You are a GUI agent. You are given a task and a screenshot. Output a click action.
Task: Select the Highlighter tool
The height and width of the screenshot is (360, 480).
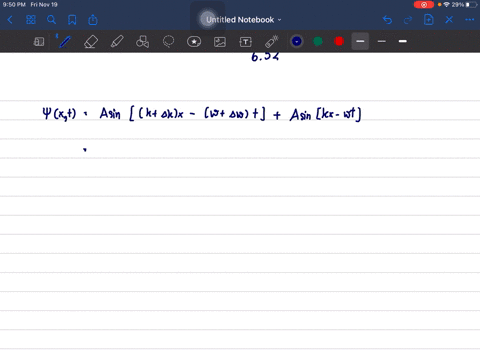click(x=117, y=42)
